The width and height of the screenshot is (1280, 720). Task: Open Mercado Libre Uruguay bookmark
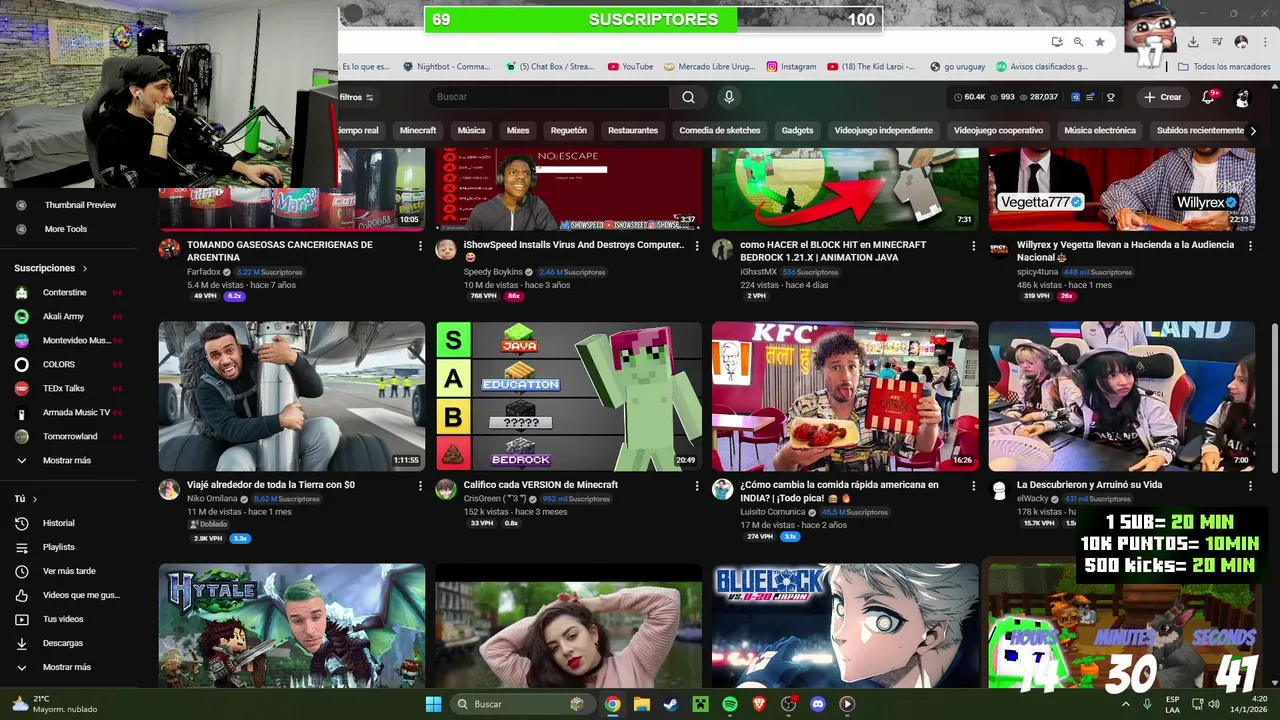point(710,67)
